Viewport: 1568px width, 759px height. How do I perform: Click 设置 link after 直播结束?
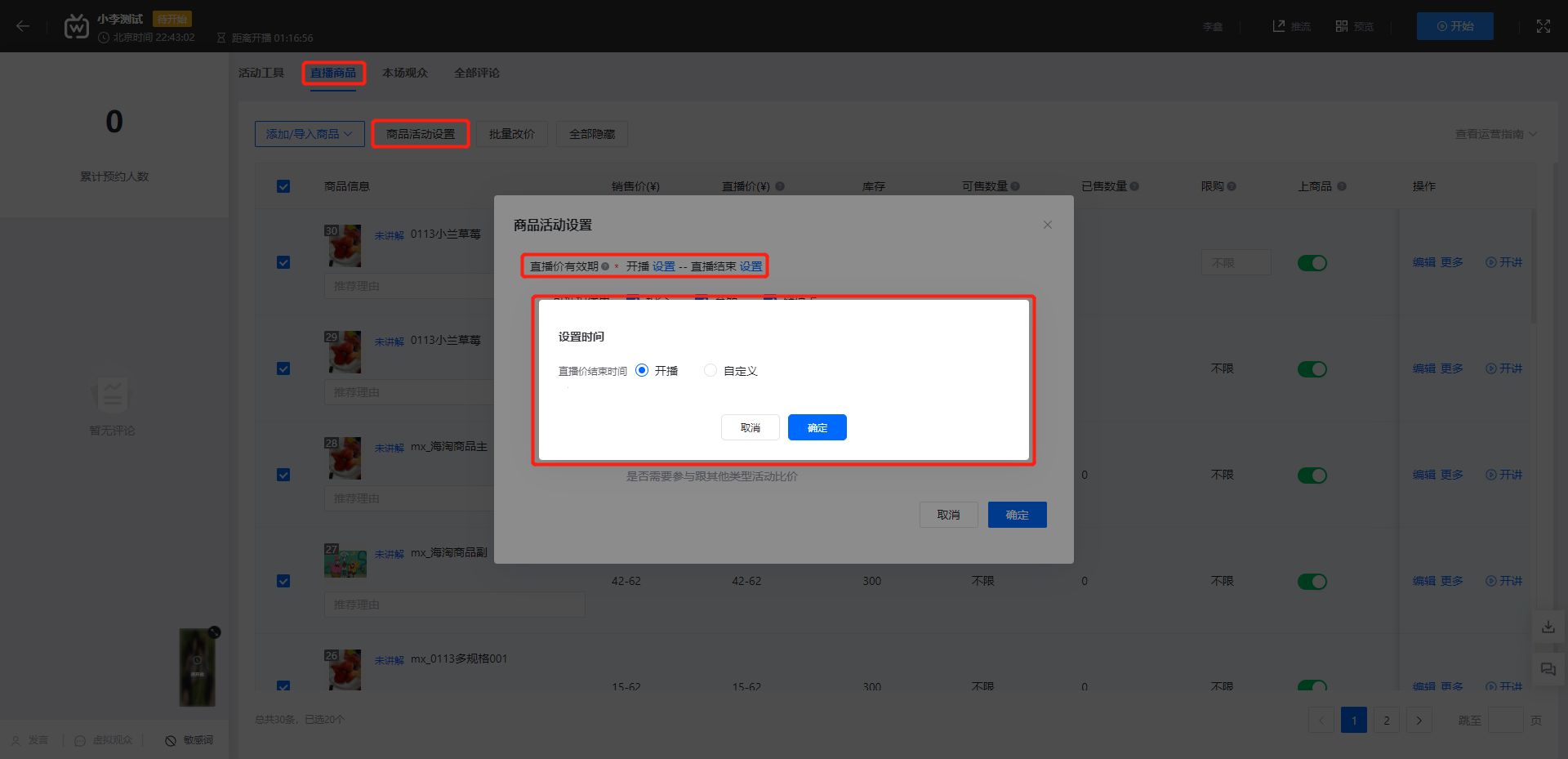751,266
